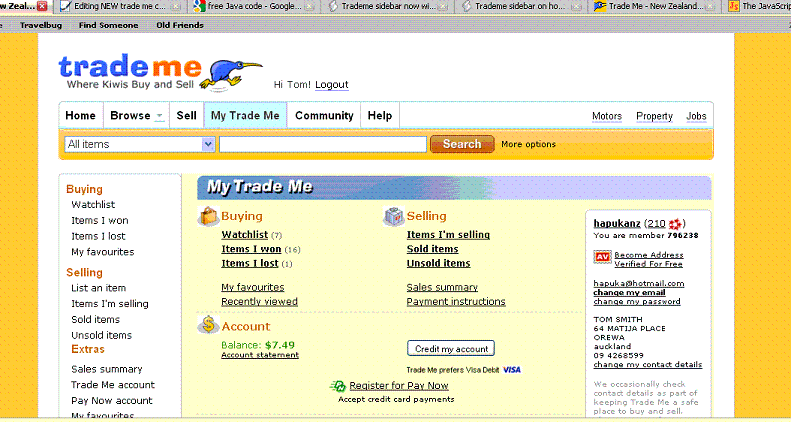Screen dimensions: 791x422
Task: Open bold Items I'm selling link
Action: tap(448, 234)
